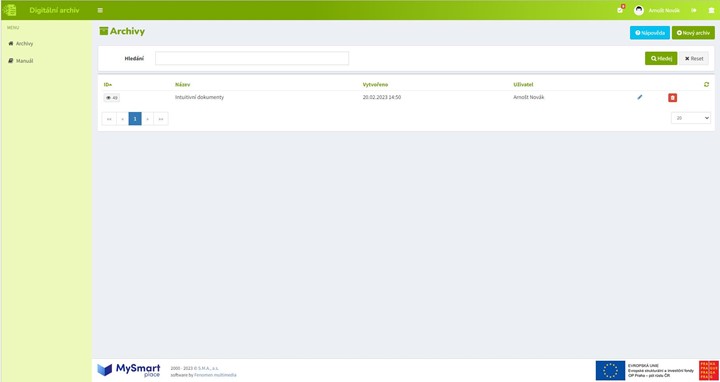
Task: Open Manuál in the sidebar menu
Action: (x=21, y=61)
